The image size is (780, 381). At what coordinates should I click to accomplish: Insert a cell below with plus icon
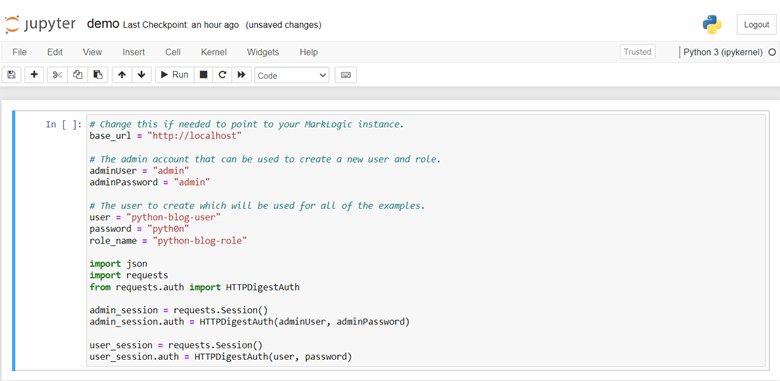click(x=34, y=75)
